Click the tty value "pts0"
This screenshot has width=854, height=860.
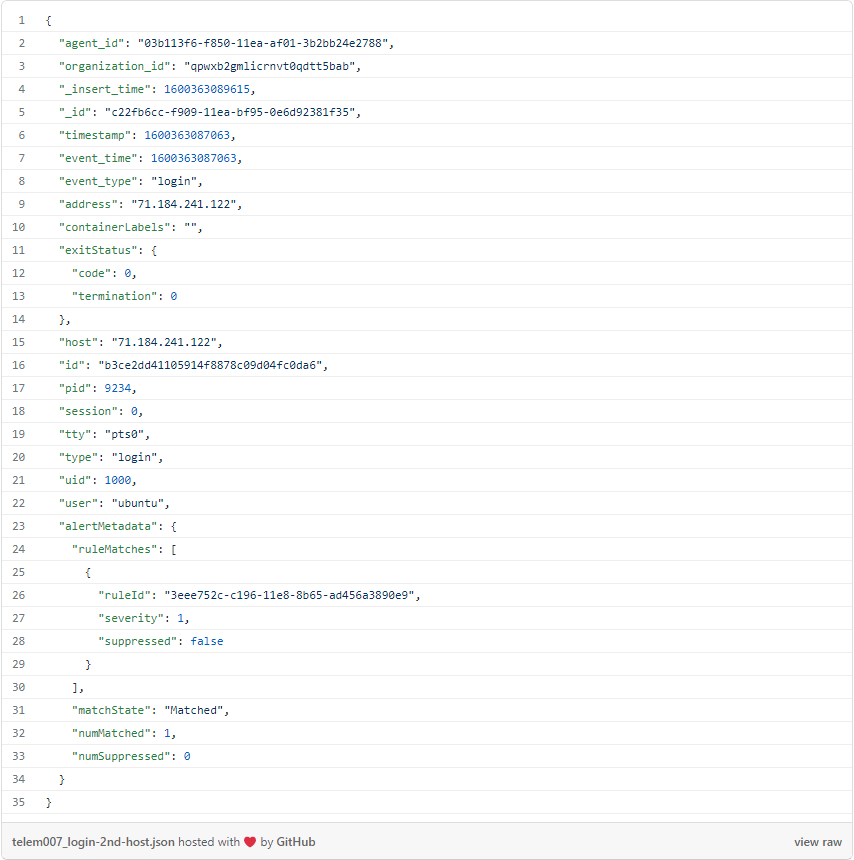125,435
